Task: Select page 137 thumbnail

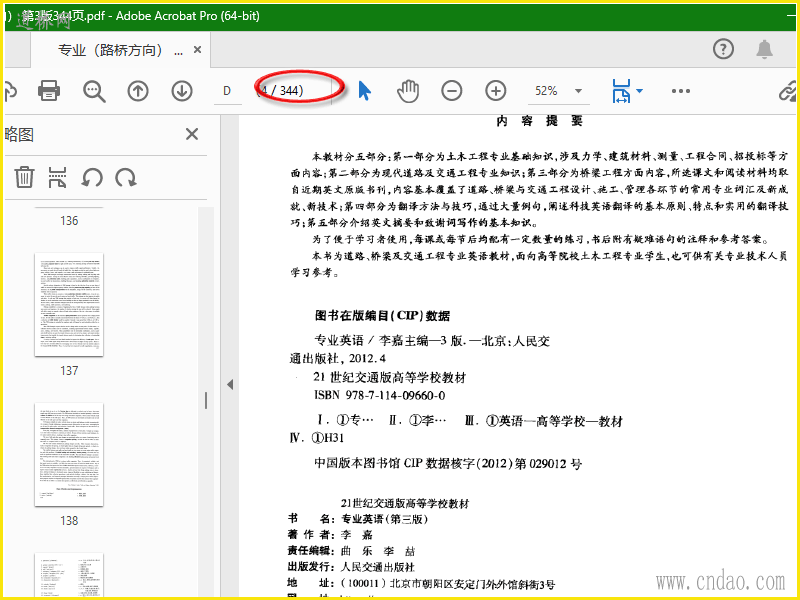Action: [x=69, y=305]
